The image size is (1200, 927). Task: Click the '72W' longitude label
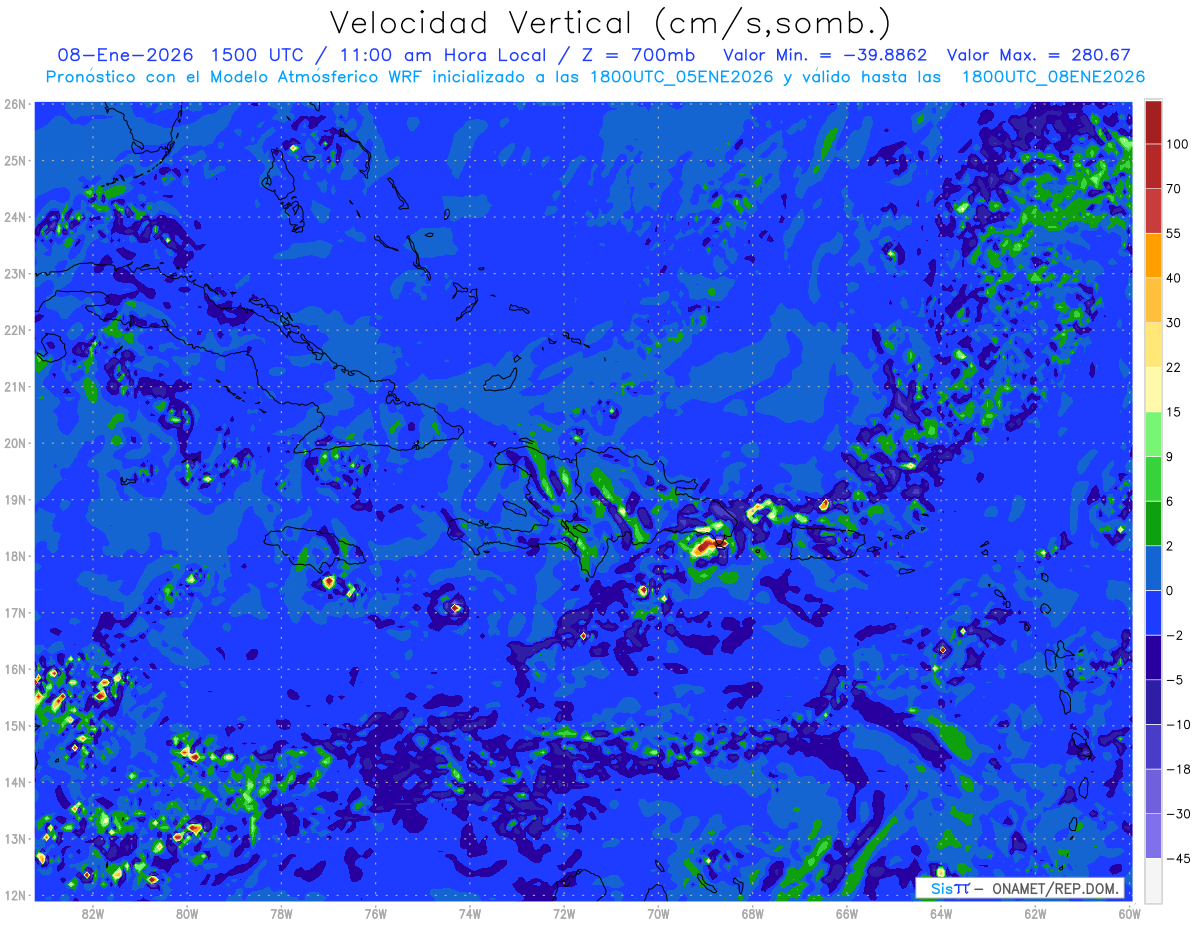[x=564, y=912]
